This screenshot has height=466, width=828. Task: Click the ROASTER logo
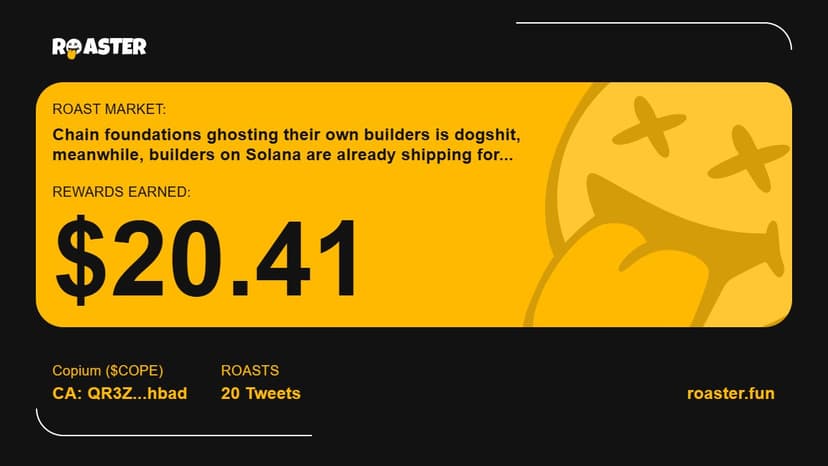tap(99, 47)
